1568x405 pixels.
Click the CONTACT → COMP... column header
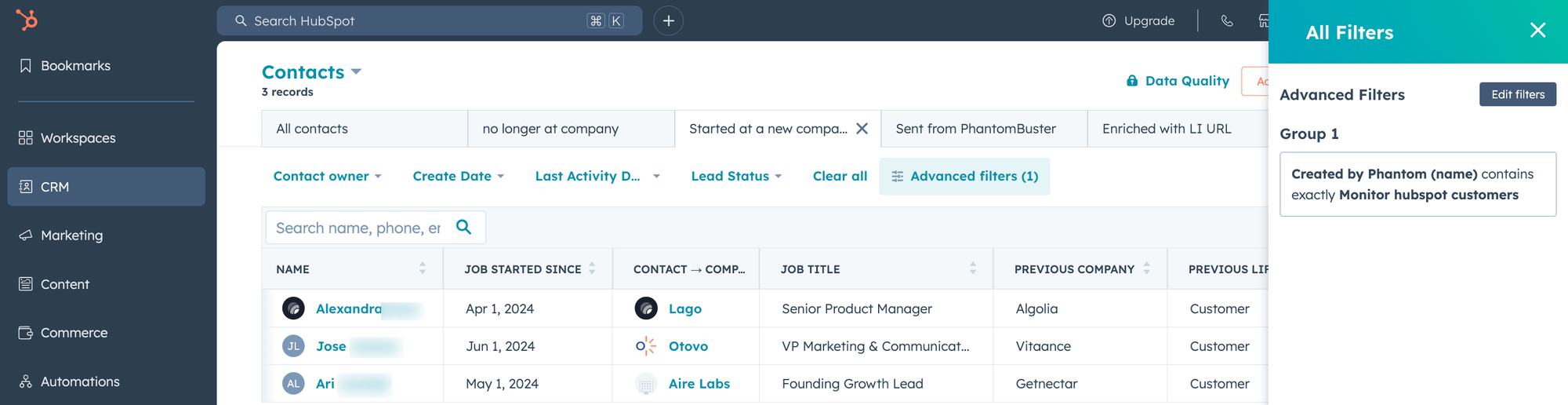686,269
